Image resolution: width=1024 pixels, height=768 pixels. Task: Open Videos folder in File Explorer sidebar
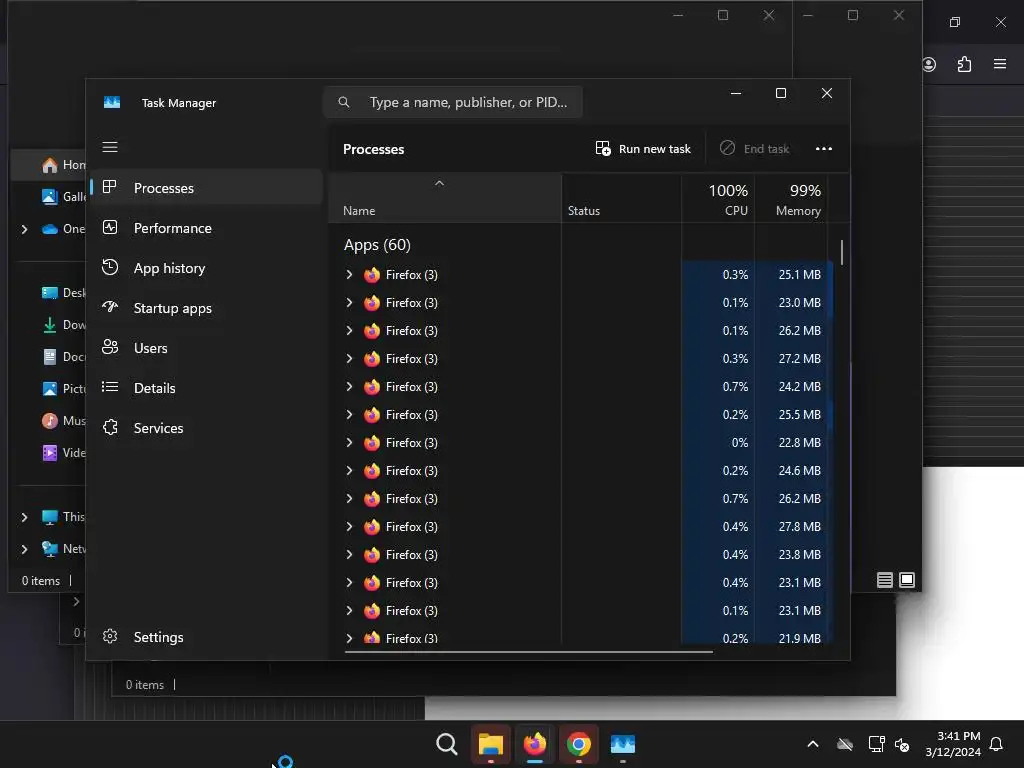point(63,453)
